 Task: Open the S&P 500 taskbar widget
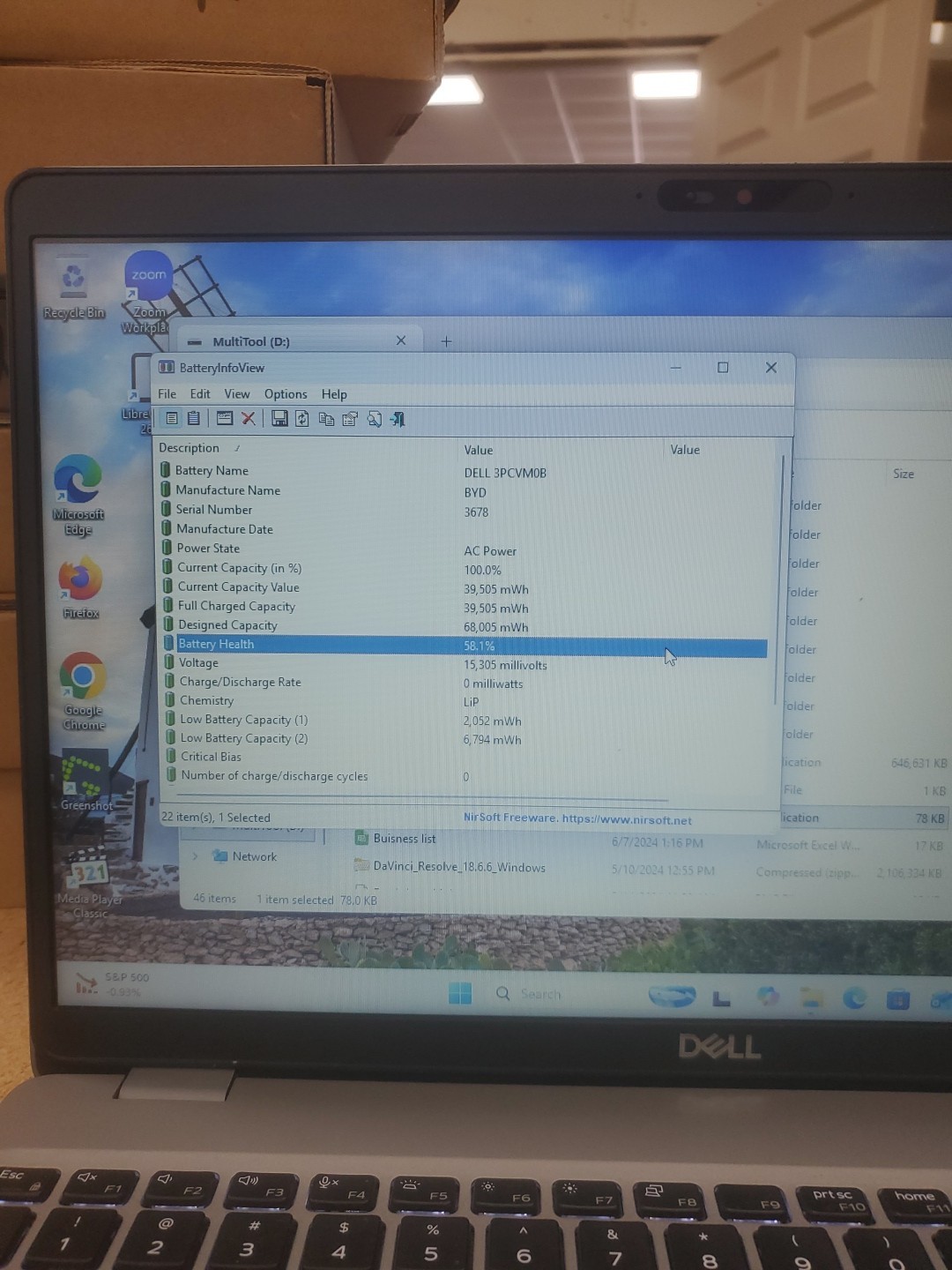click(x=113, y=984)
